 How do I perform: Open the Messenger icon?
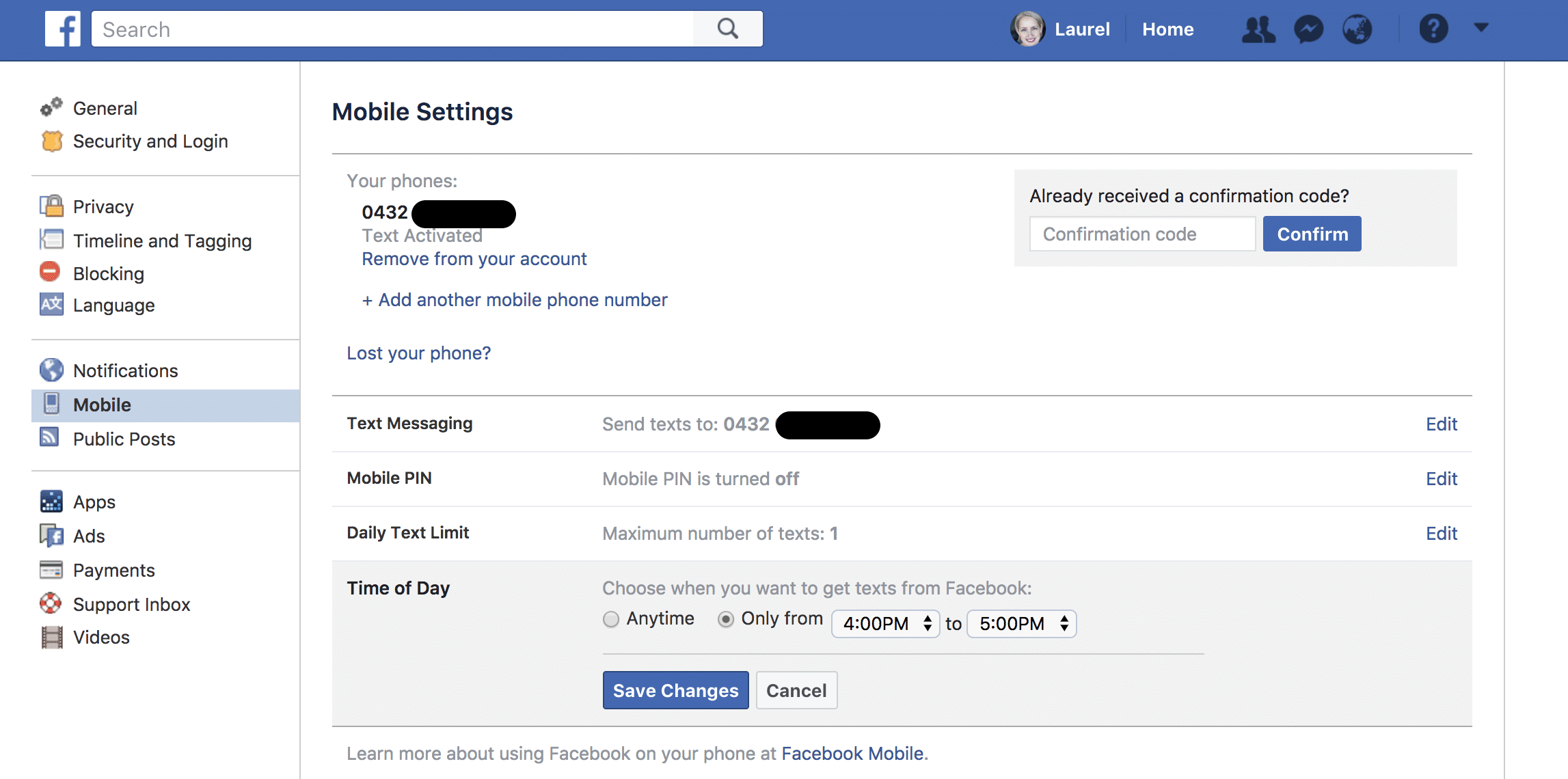click(x=1309, y=29)
